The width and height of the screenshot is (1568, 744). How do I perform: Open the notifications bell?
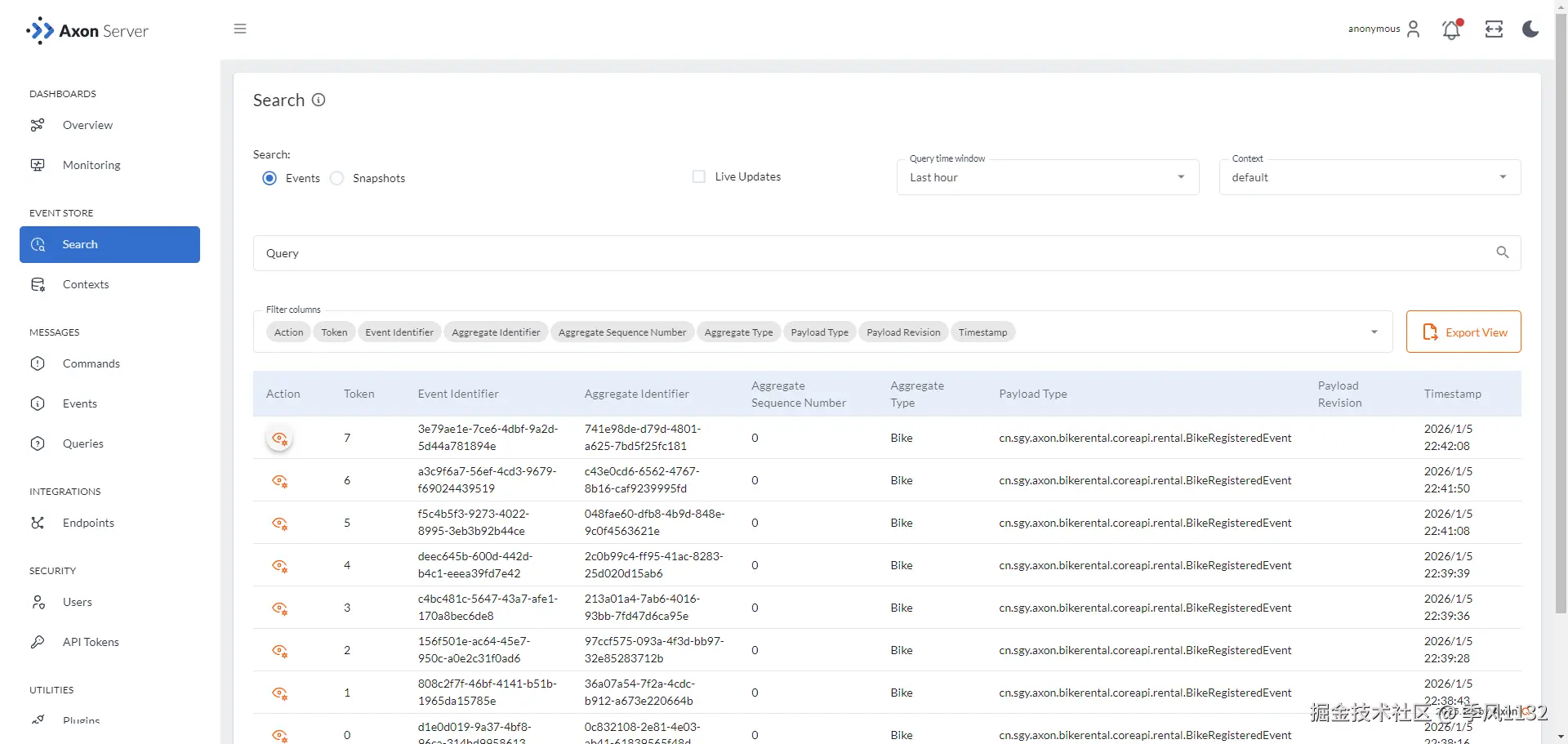click(x=1451, y=29)
